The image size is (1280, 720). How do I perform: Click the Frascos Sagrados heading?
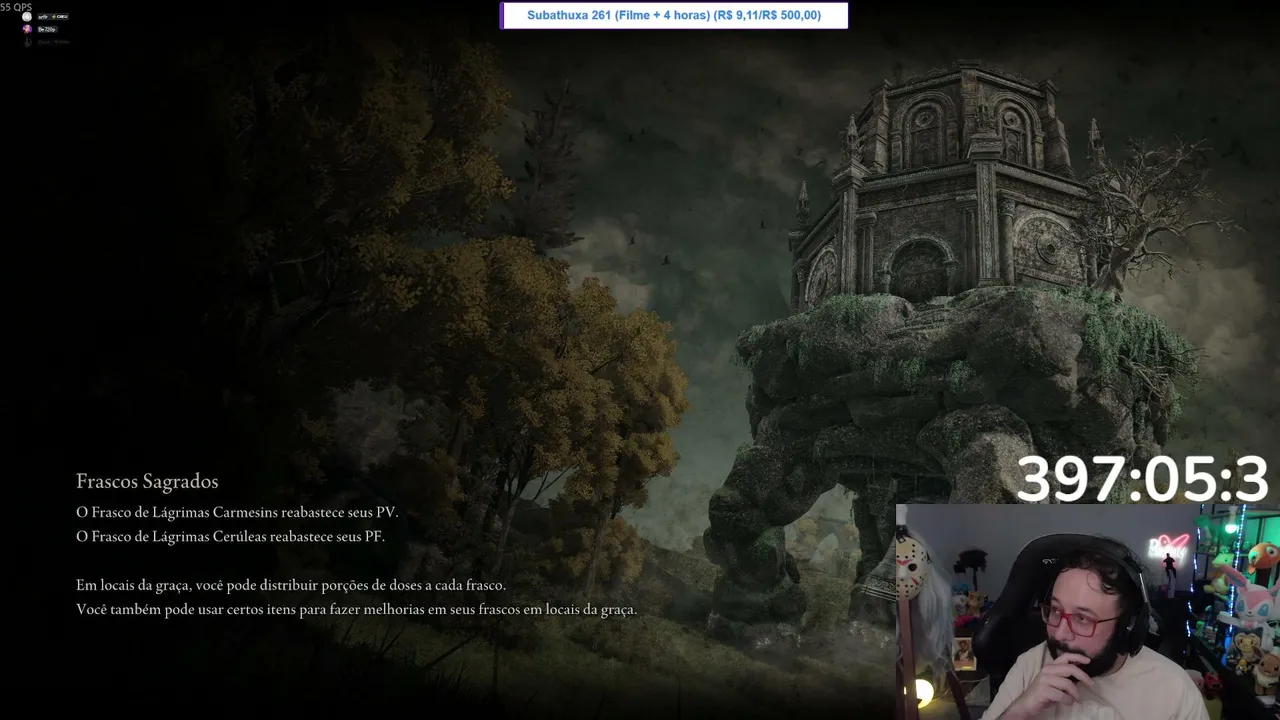(147, 482)
